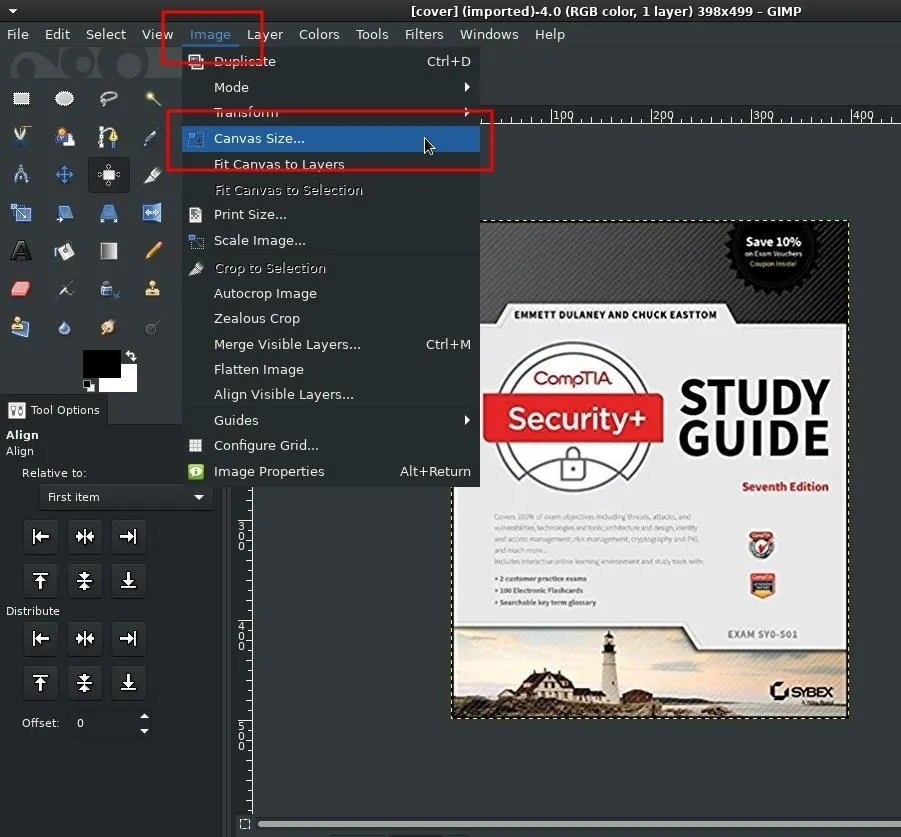The image size is (901, 837).
Task: Select the Airbrush tool
Action: [x=64, y=289]
